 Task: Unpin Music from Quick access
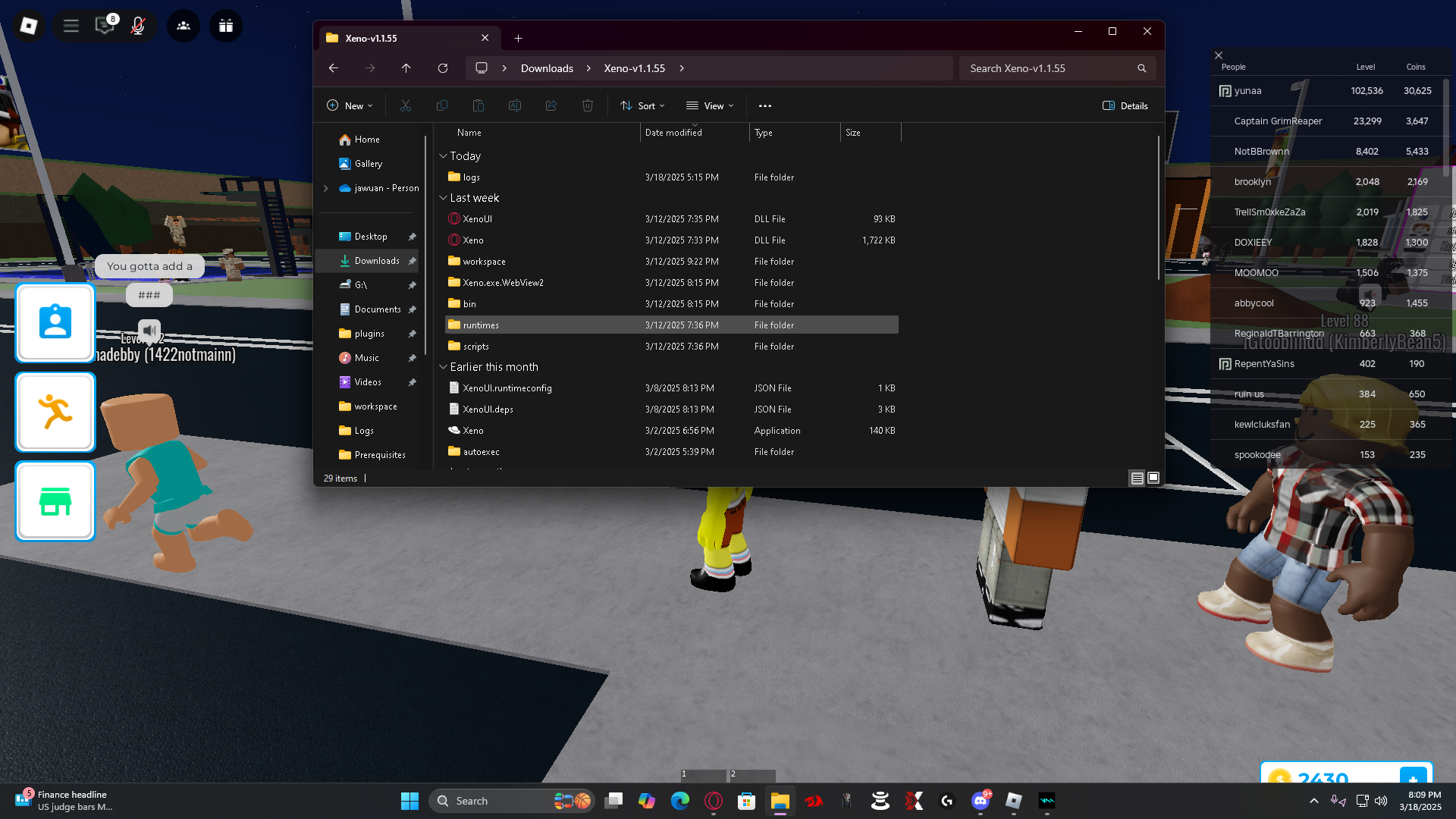pos(413,359)
